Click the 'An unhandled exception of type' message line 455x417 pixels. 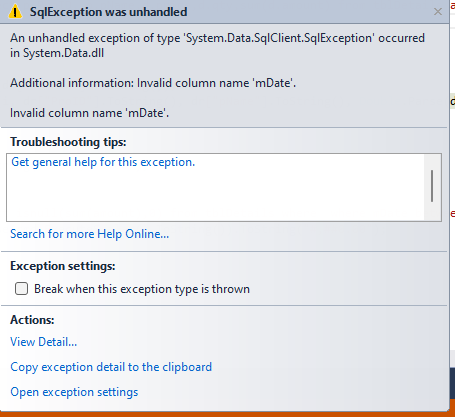217,38
